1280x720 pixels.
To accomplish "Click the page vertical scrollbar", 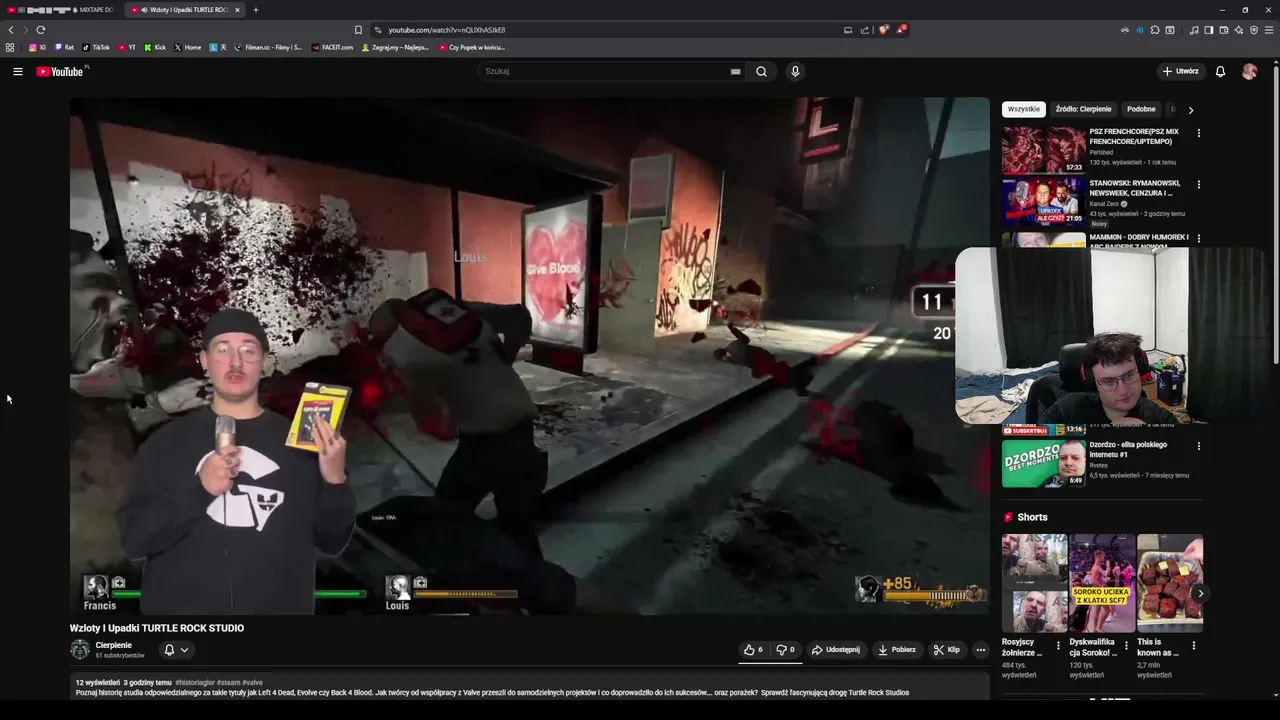I will point(1275,215).
